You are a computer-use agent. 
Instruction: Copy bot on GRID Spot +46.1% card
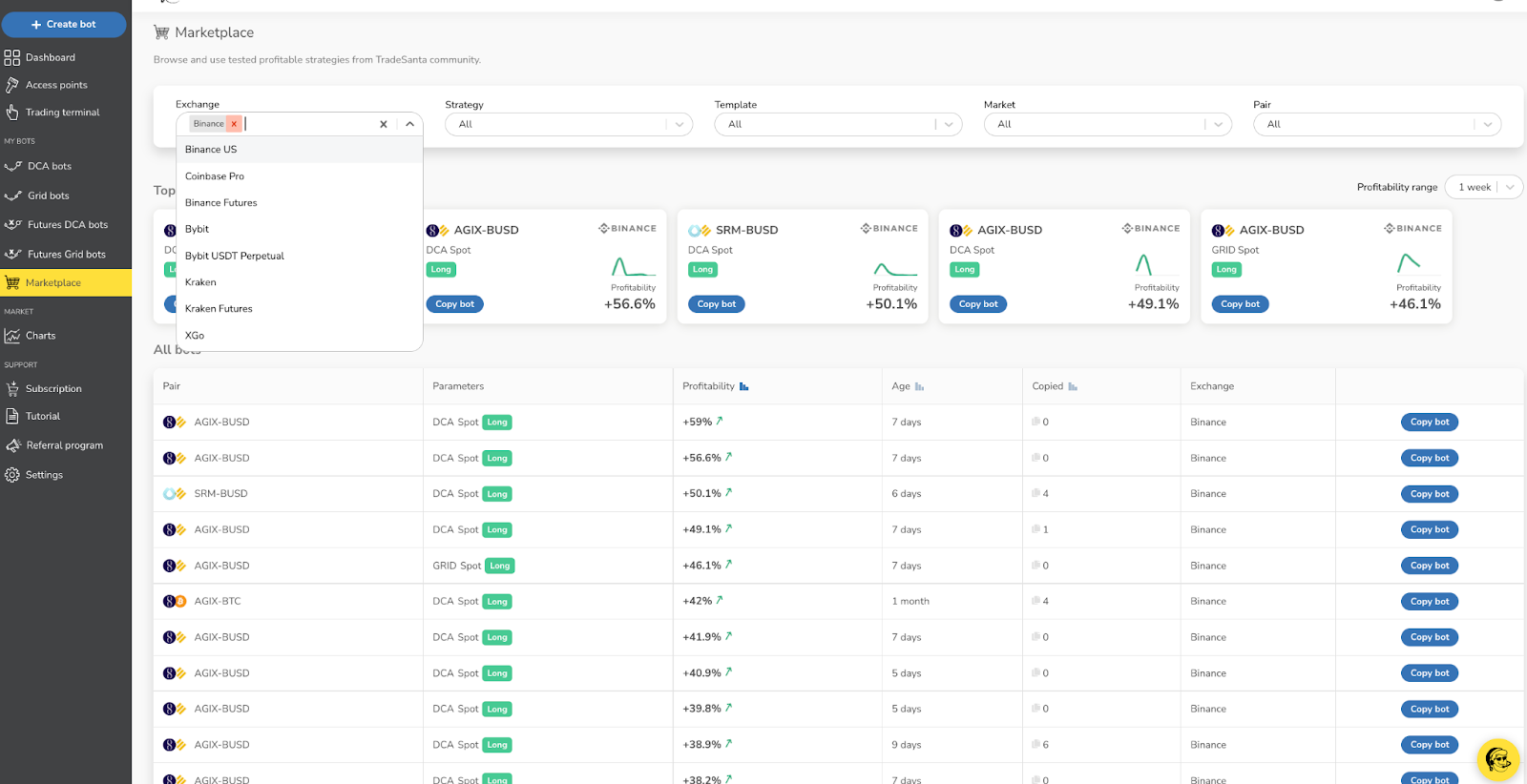[x=1241, y=304]
